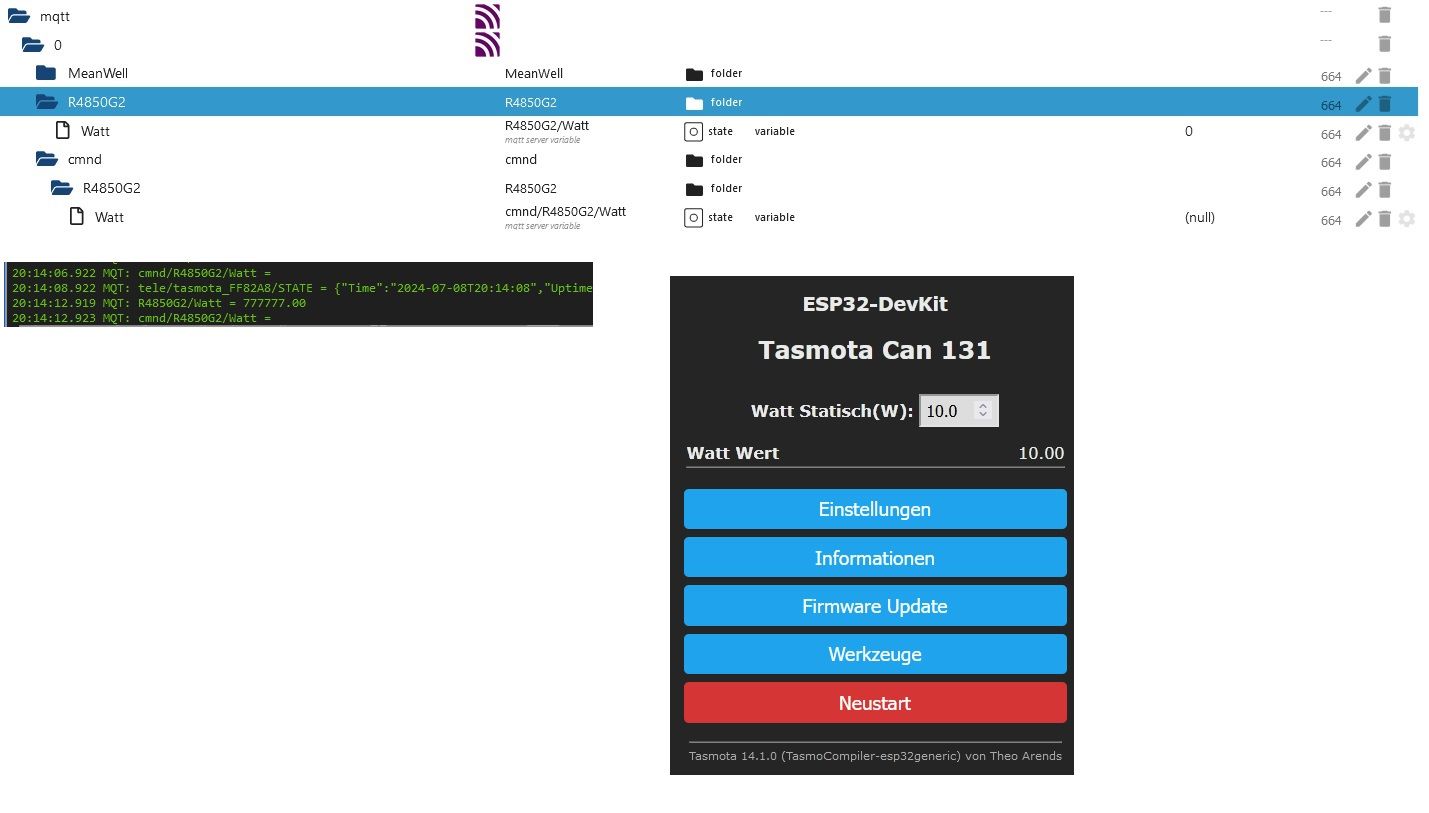The height and width of the screenshot is (813, 1429).
Task: Open custom settings gear for R4850G2/Watt
Action: tap(1407, 133)
